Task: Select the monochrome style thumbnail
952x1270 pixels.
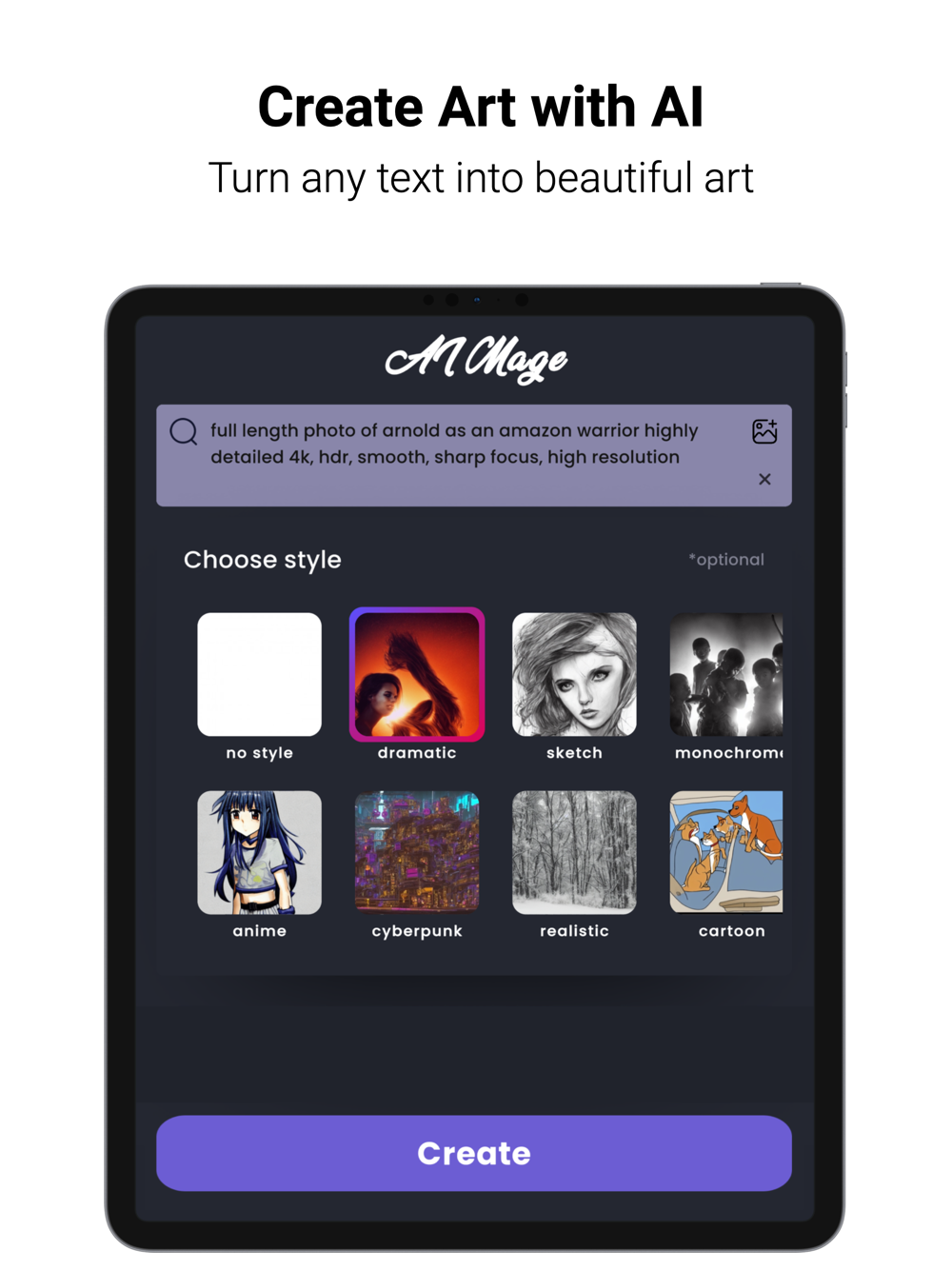Action: [x=726, y=674]
